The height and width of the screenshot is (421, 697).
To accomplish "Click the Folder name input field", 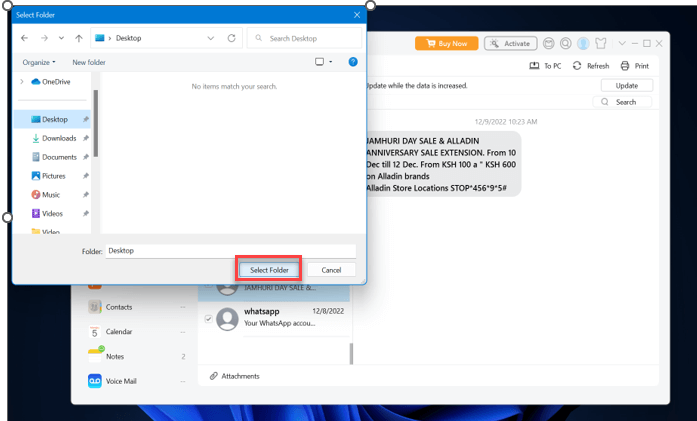I will [x=230, y=251].
